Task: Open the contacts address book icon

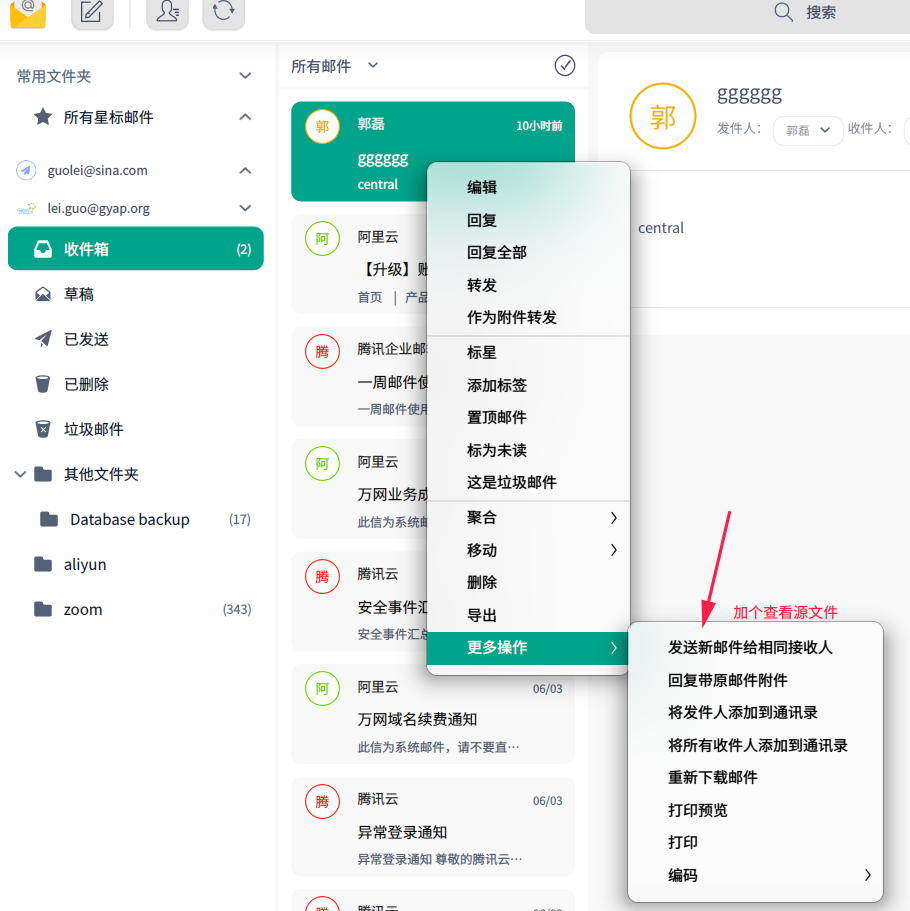Action: pyautogui.click(x=167, y=13)
